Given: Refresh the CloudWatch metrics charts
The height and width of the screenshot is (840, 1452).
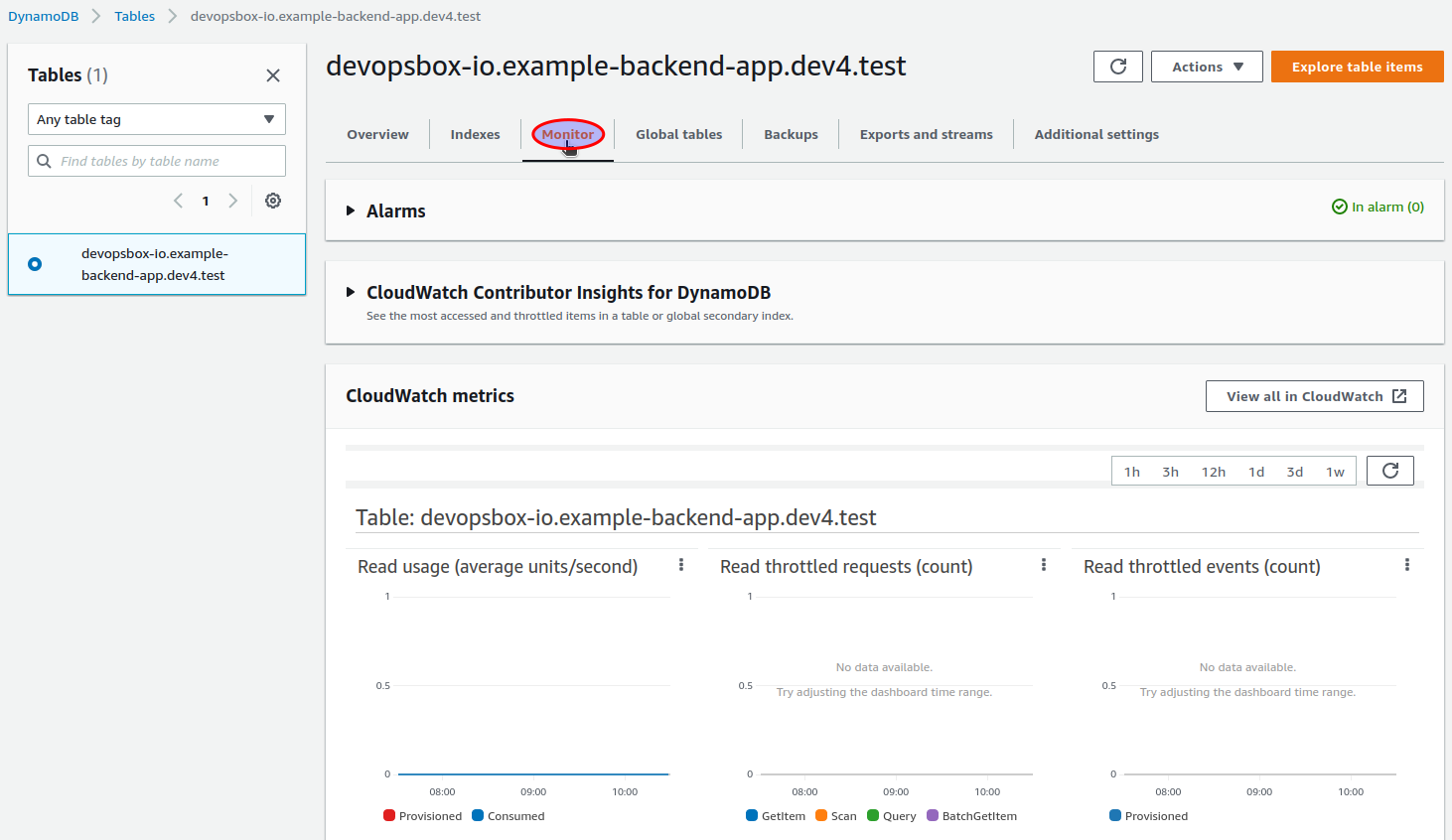Looking at the screenshot, I should pyautogui.click(x=1389, y=470).
